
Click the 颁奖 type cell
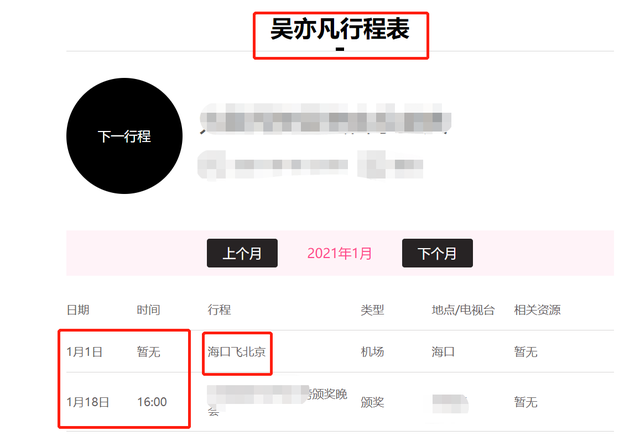[x=372, y=403]
